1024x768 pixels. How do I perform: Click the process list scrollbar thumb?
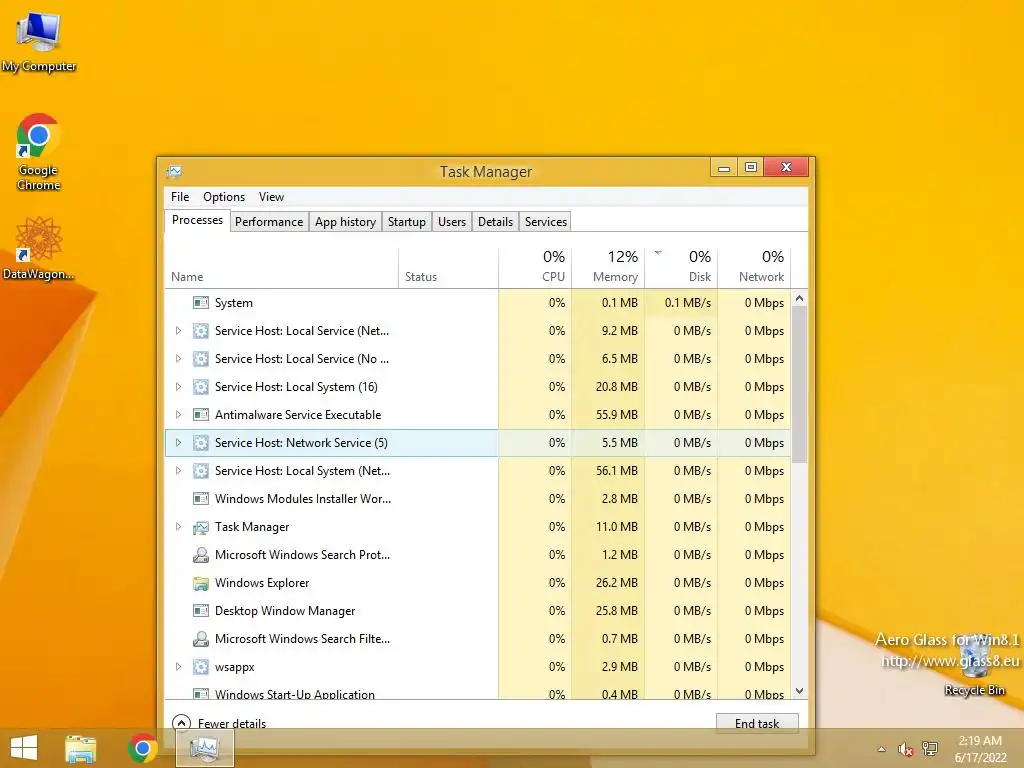pos(799,384)
